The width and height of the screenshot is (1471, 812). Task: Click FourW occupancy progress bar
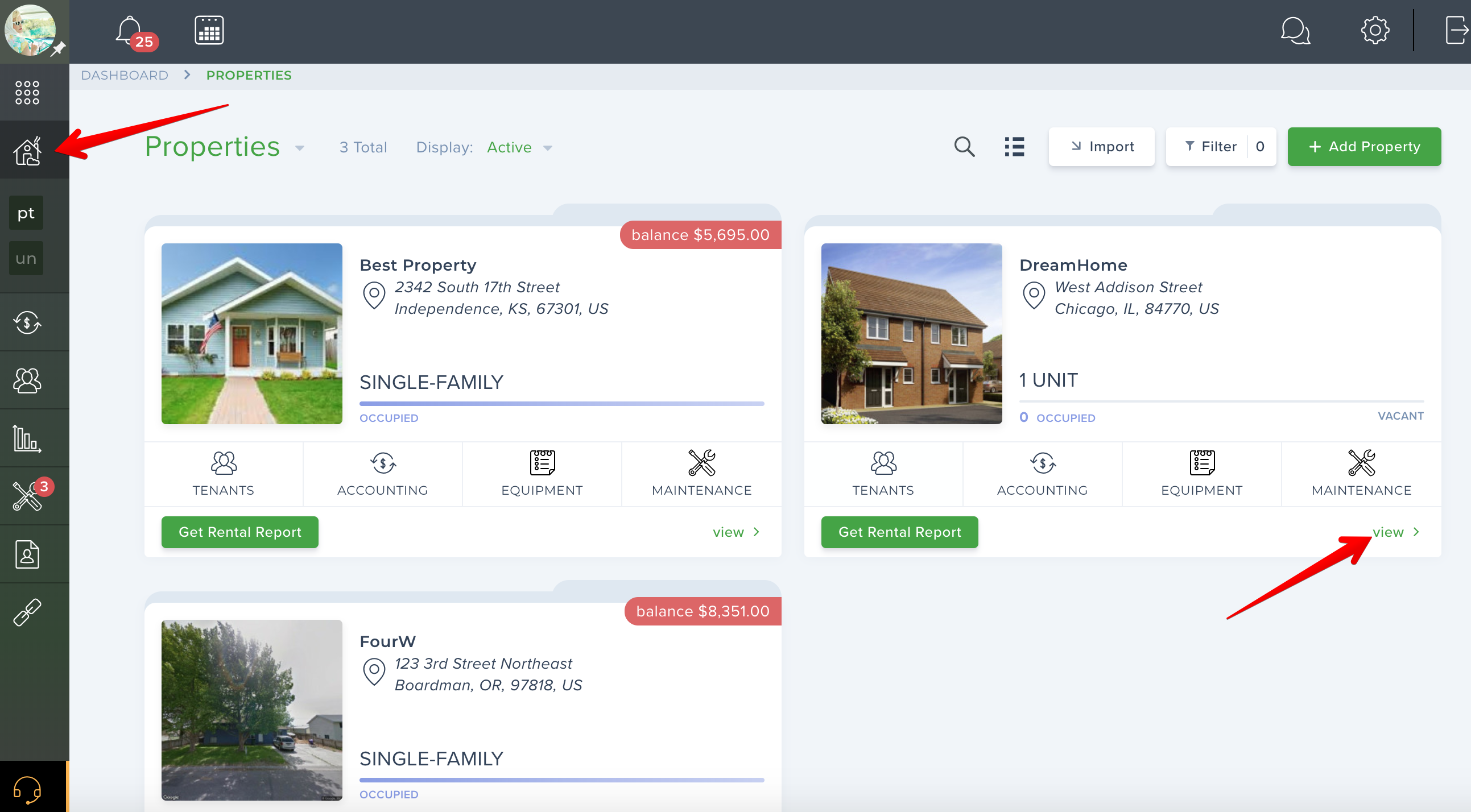pyautogui.click(x=562, y=780)
